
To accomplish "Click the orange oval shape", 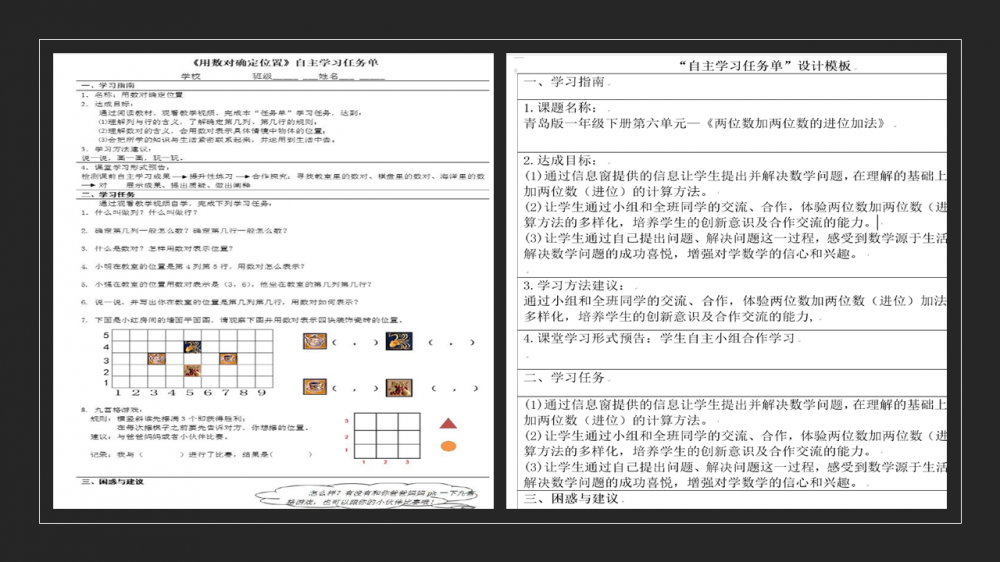I will click(x=449, y=446).
